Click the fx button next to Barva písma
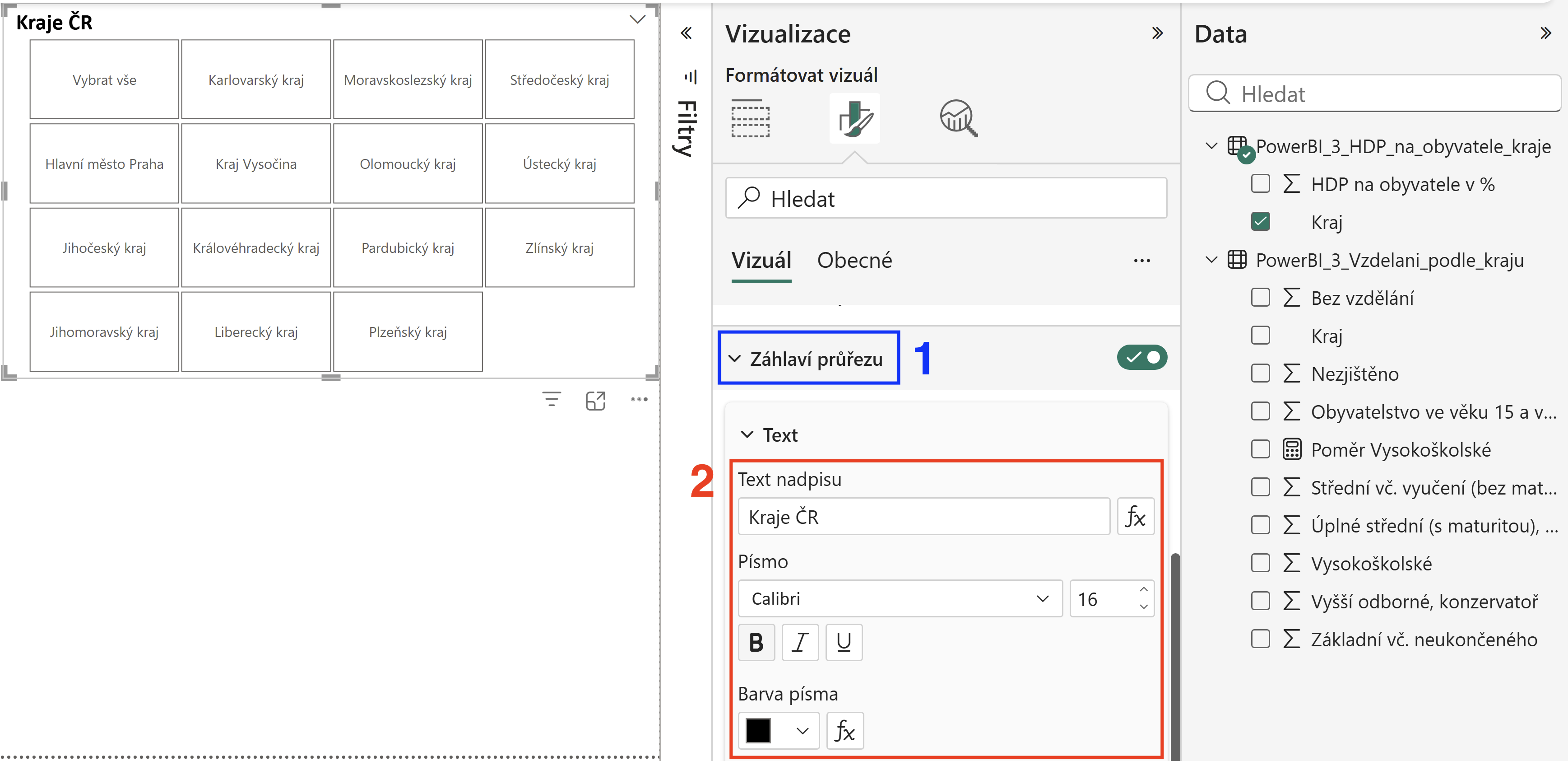The height and width of the screenshot is (761, 1568). (845, 731)
